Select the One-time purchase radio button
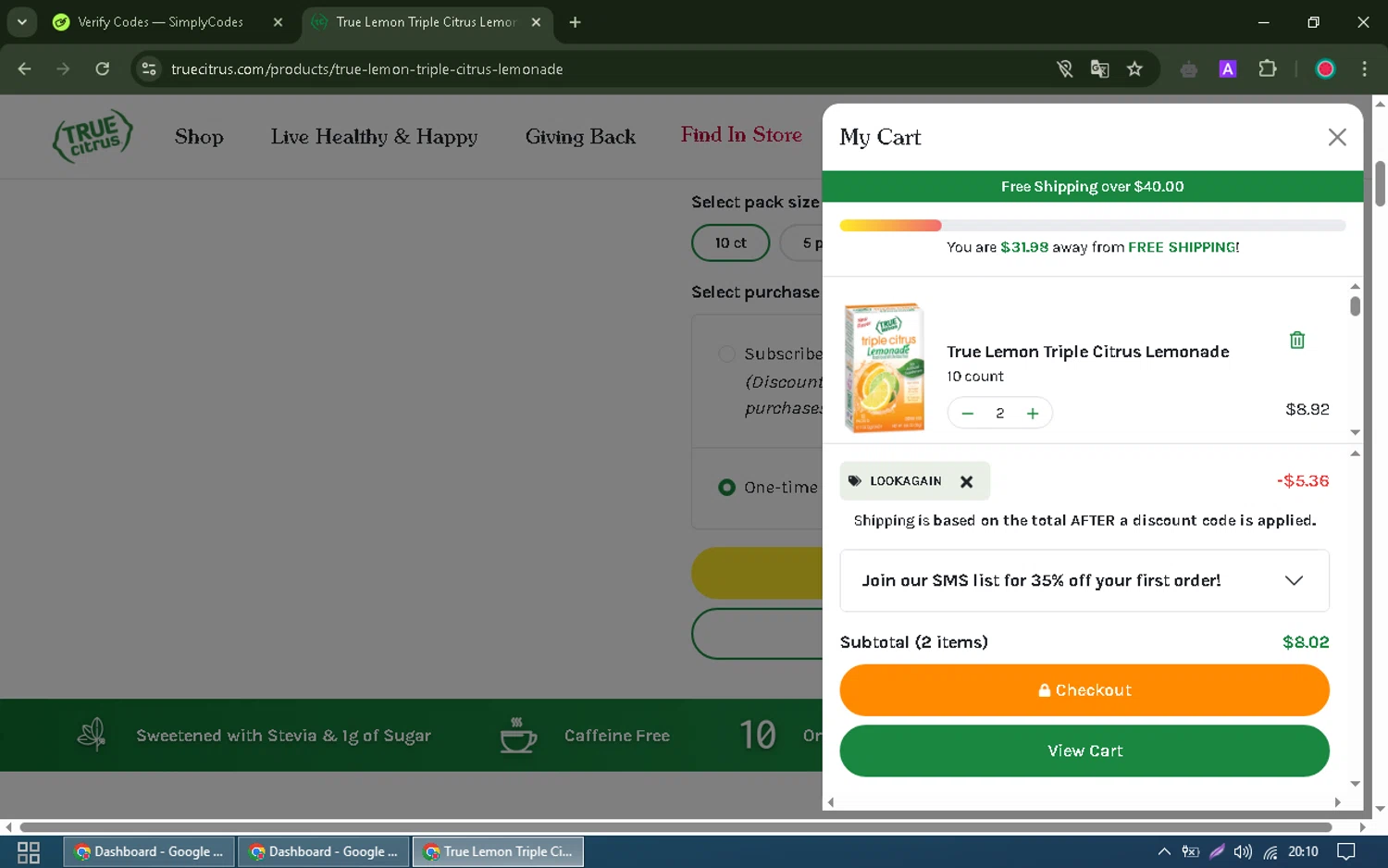Viewport: 1388px width, 868px height. [726, 487]
